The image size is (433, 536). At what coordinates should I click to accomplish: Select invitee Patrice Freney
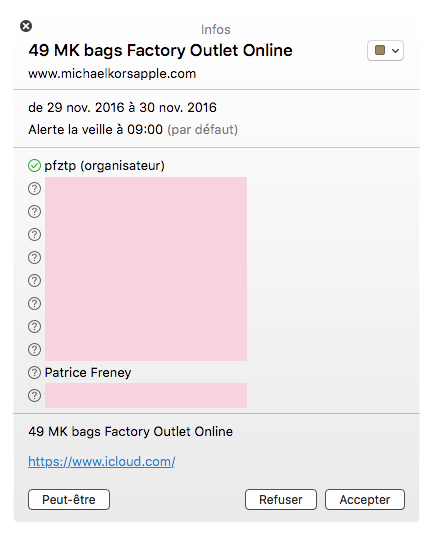(x=88, y=373)
